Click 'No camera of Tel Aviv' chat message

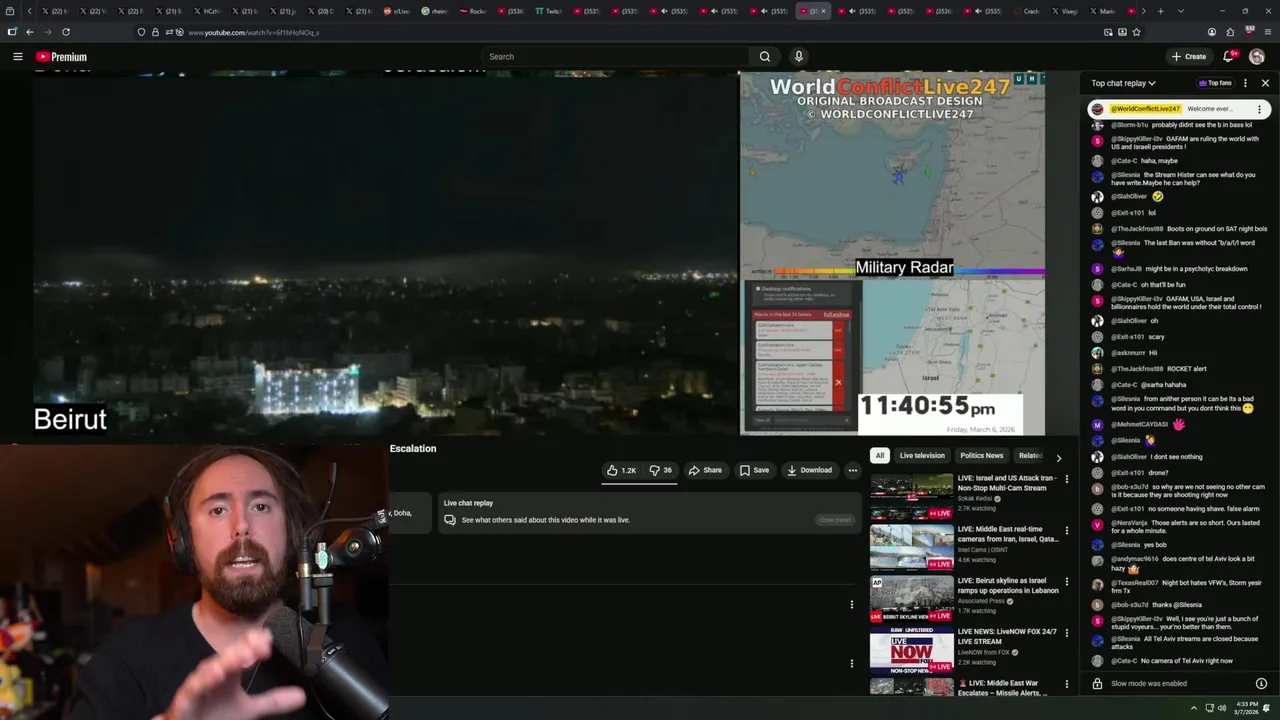pos(1162,661)
